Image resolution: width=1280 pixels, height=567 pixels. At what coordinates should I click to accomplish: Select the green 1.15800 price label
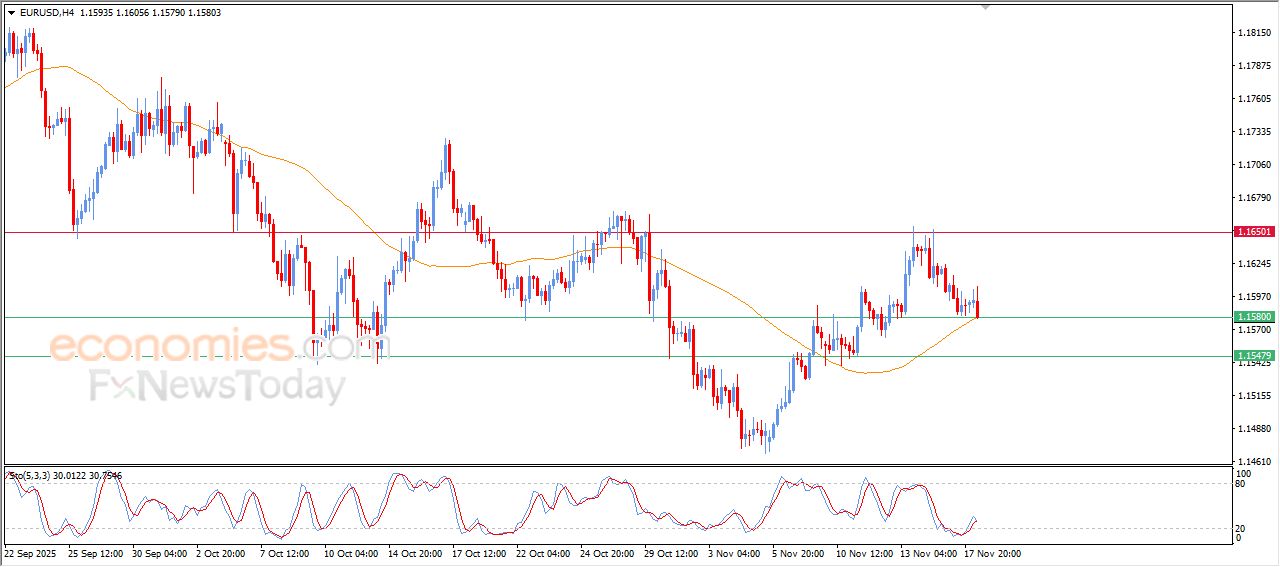pos(1254,317)
